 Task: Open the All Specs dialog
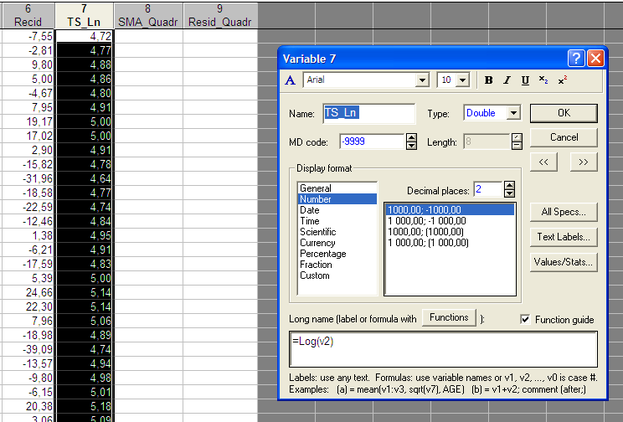coord(564,212)
